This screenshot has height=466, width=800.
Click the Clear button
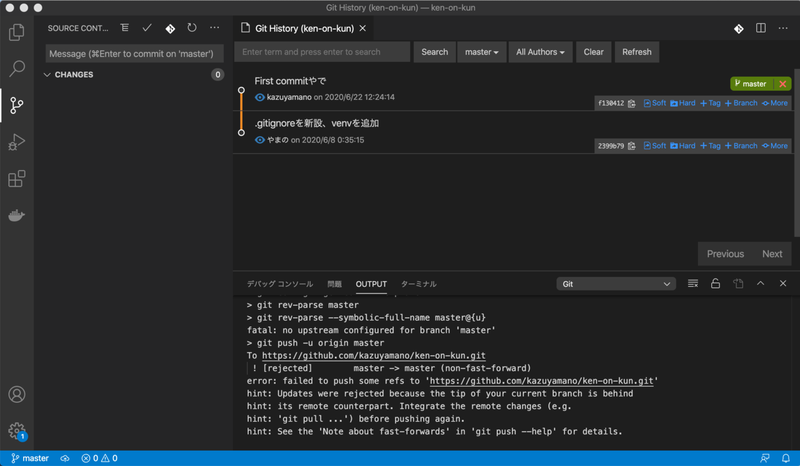click(x=593, y=52)
